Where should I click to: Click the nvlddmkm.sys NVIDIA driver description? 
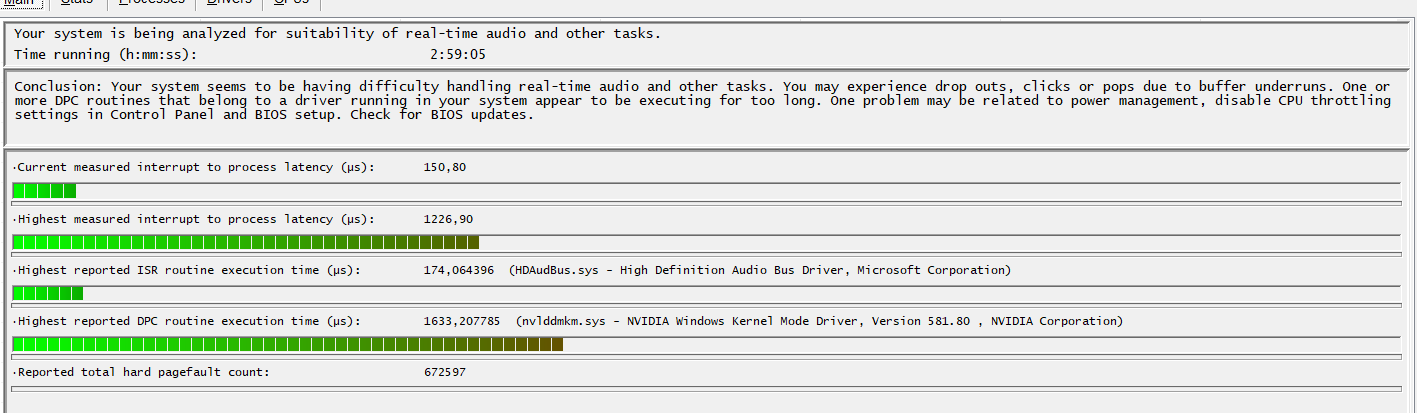(819, 321)
